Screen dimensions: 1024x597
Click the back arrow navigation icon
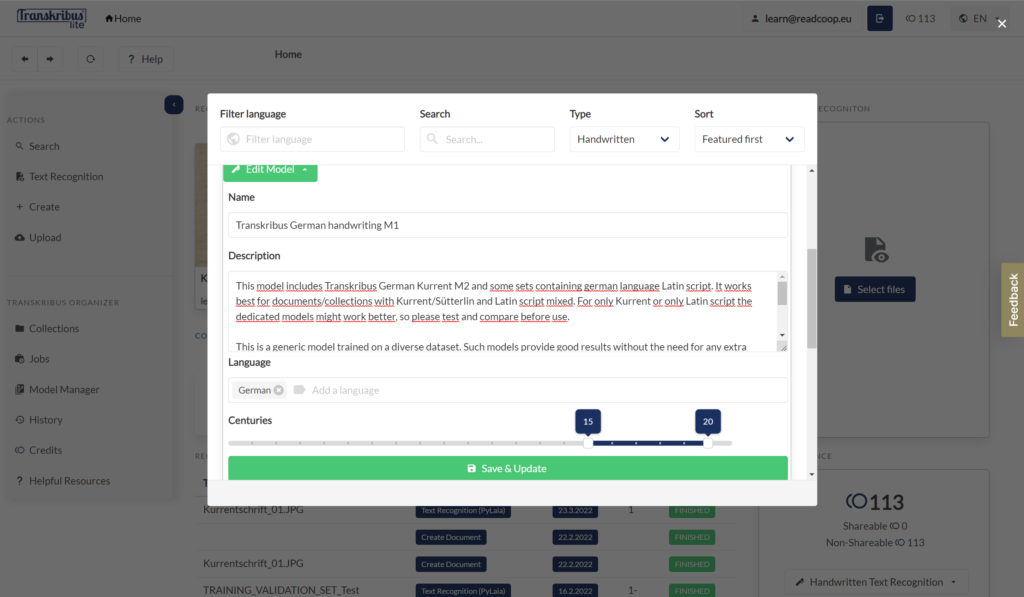coord(23,59)
